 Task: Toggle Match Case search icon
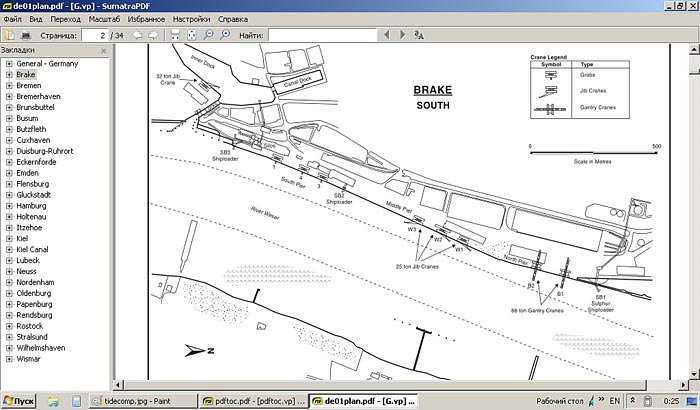coord(419,35)
